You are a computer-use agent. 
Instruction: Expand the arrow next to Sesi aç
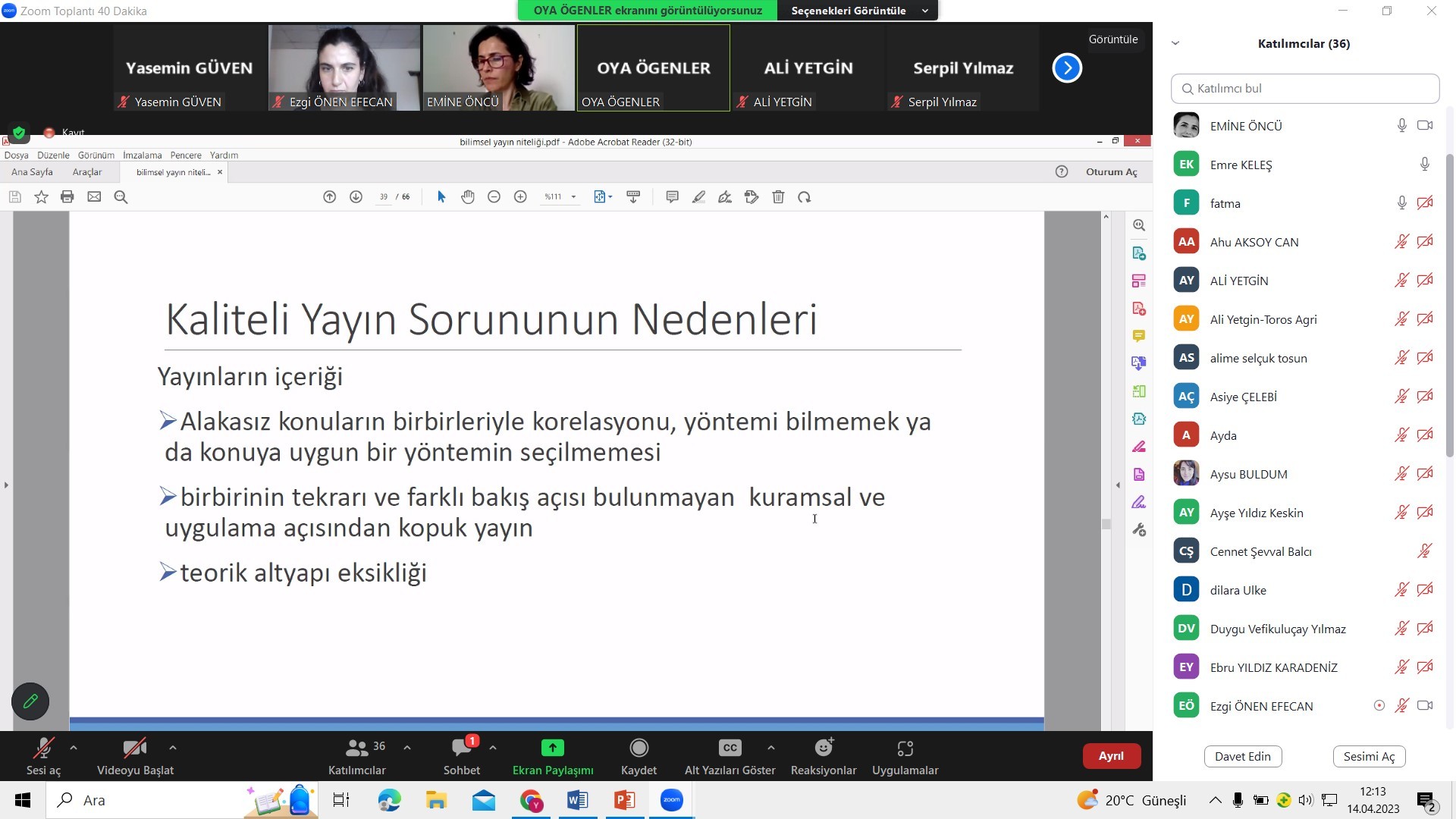click(74, 748)
